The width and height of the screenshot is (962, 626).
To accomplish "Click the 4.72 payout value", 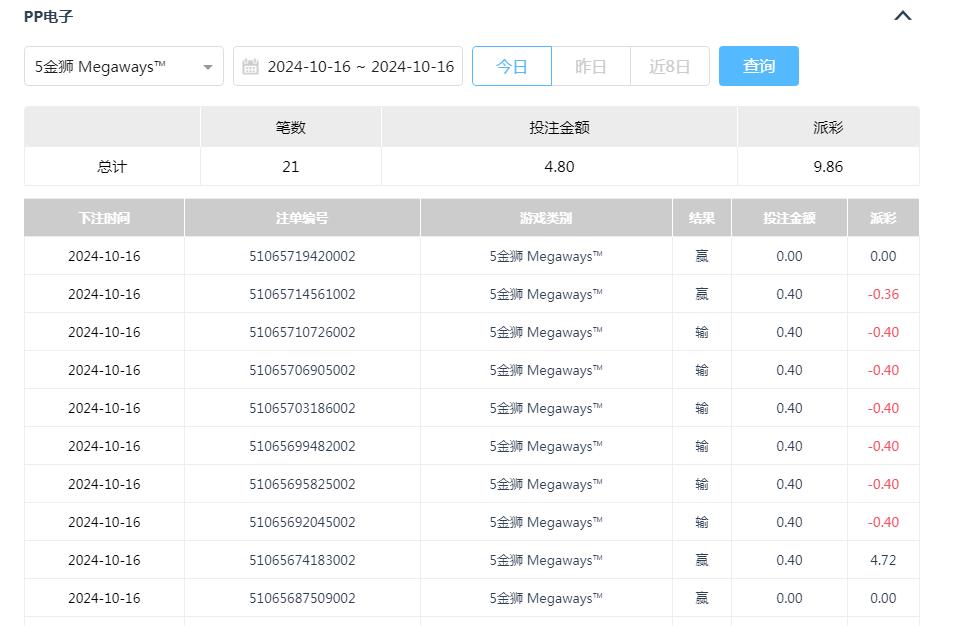I will tap(882, 560).
